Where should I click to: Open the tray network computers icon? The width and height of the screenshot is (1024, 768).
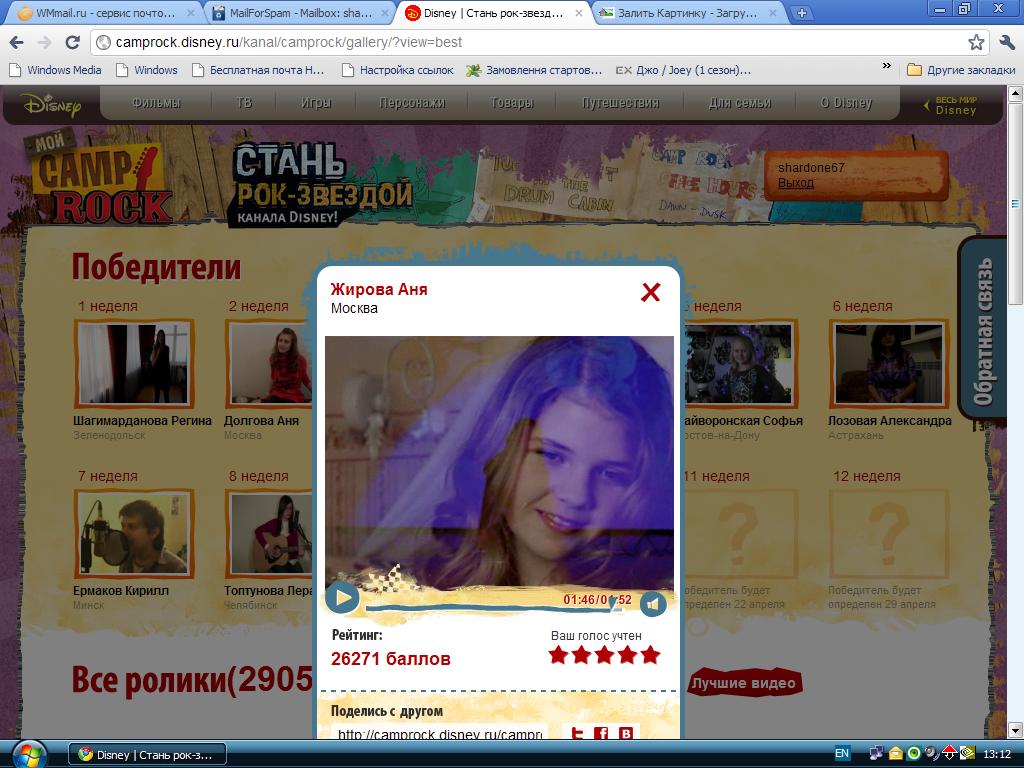(x=876, y=754)
